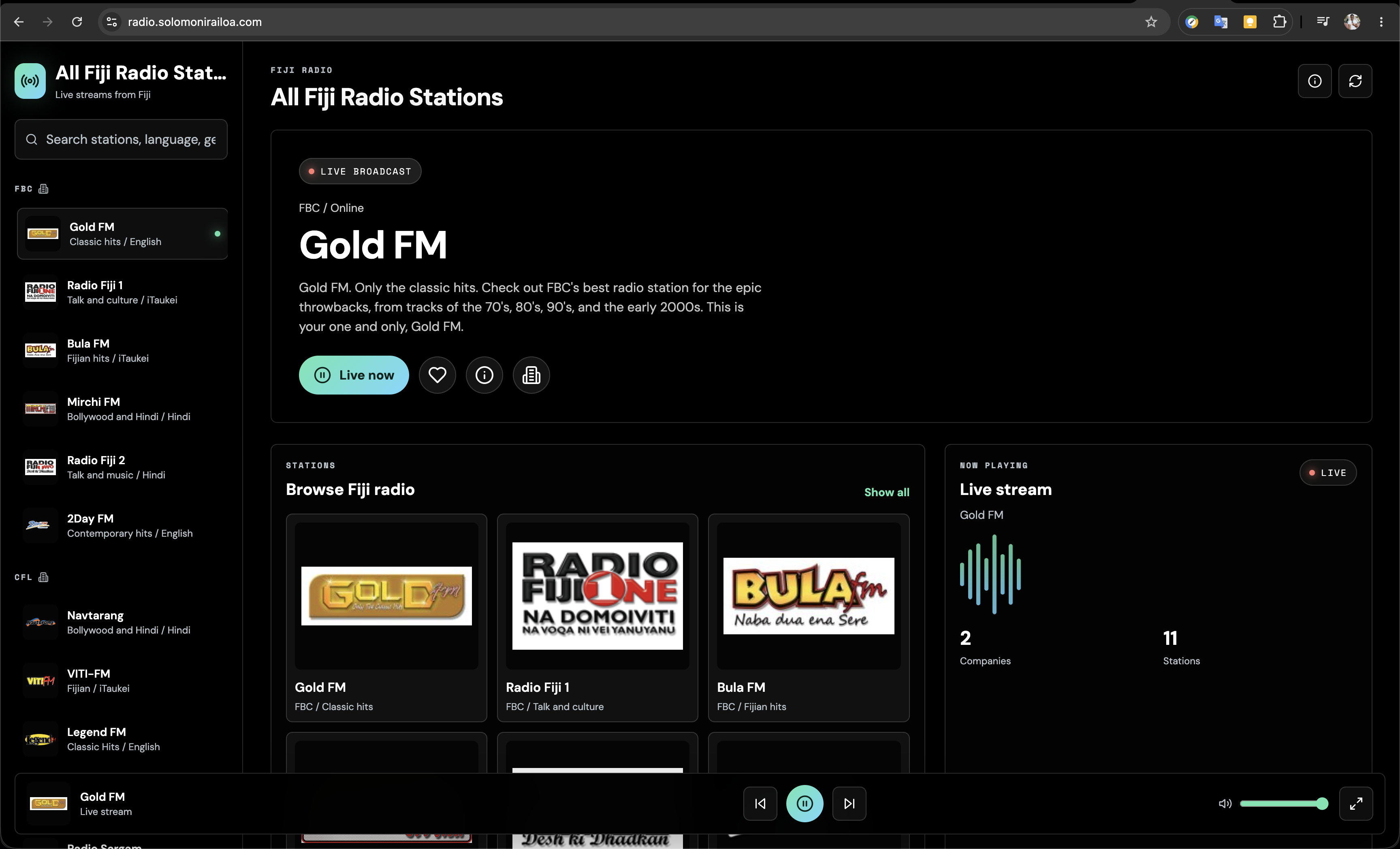This screenshot has height=849, width=1400.
Task: Click the audio waveform visualizer
Action: (x=990, y=574)
